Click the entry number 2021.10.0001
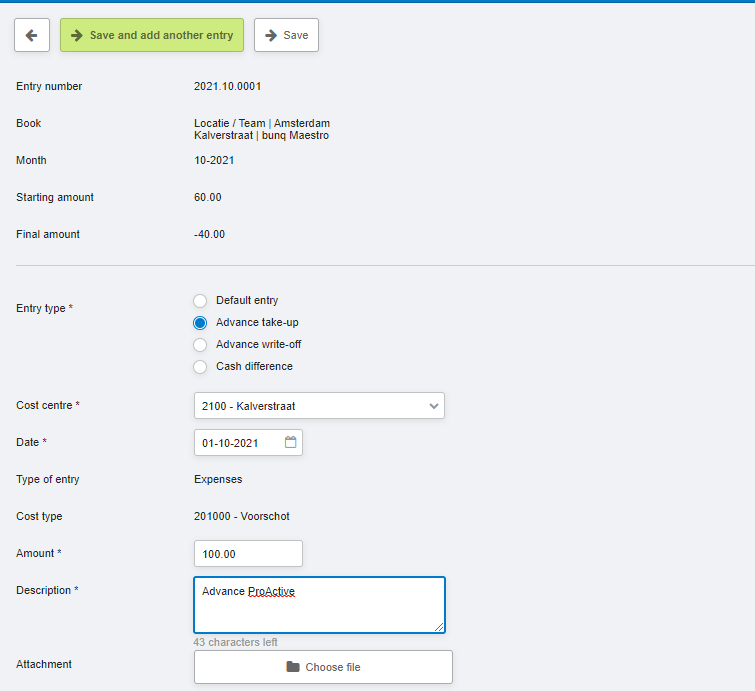The width and height of the screenshot is (755, 691). coord(228,87)
